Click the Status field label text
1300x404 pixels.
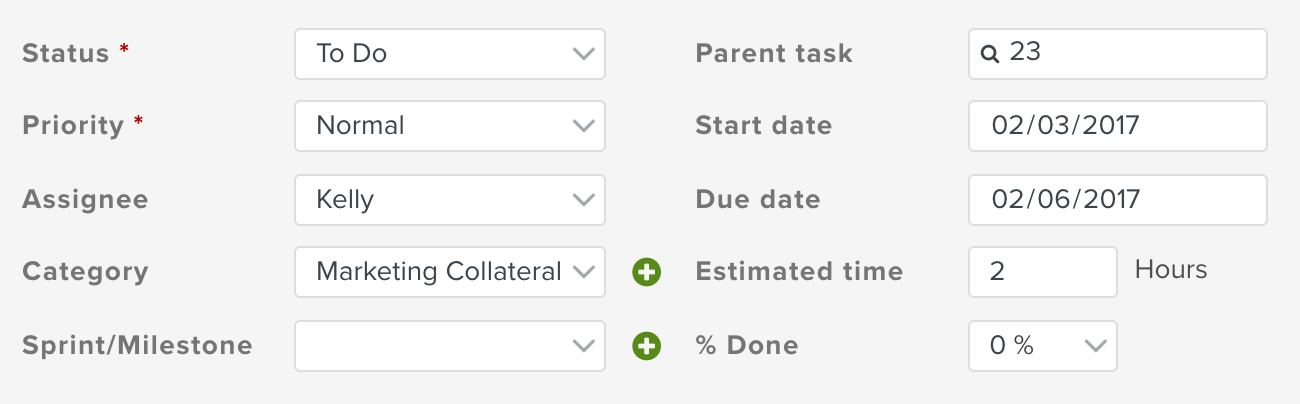65,54
